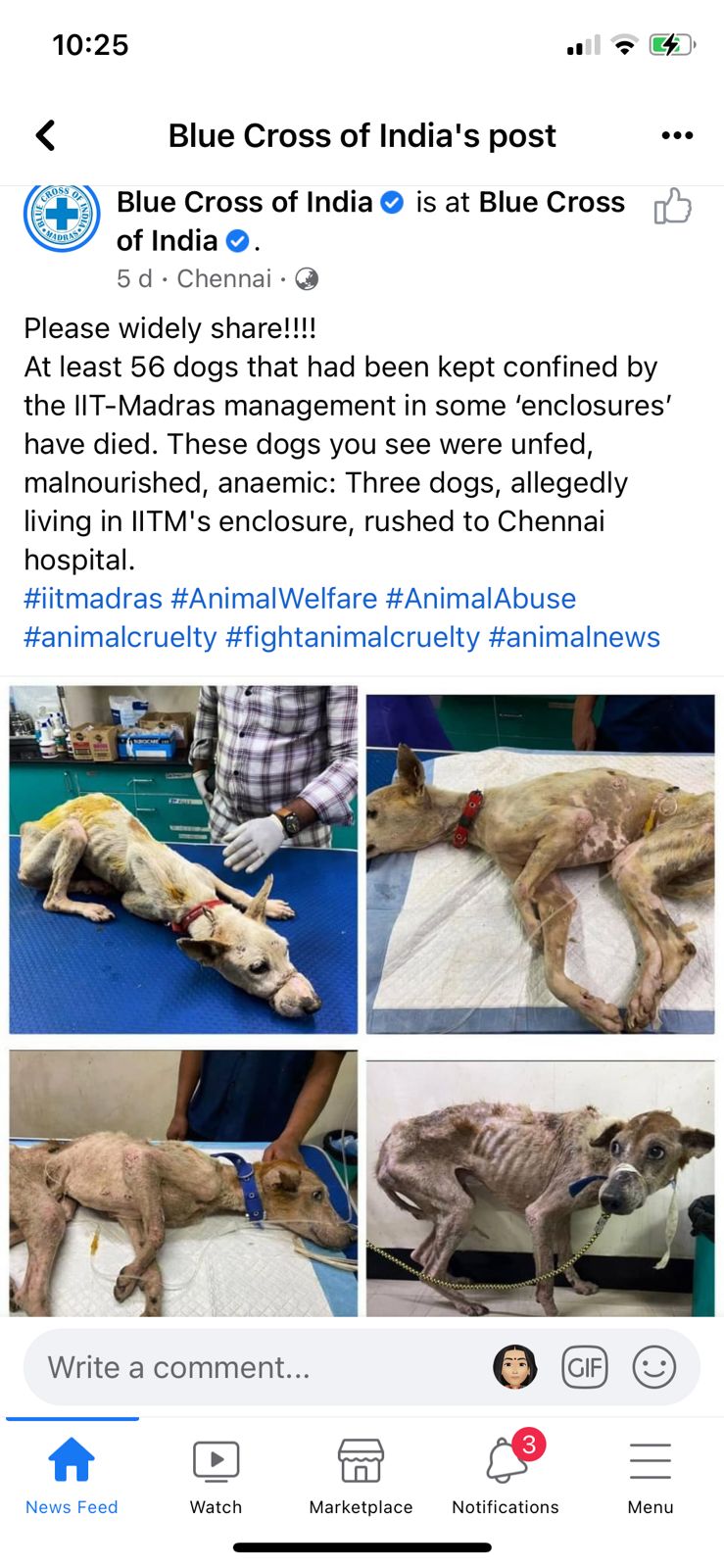Viewport: 724px width, 1568px height.
Task: Open photo of standing muzzled dog
Action: click(541, 1188)
